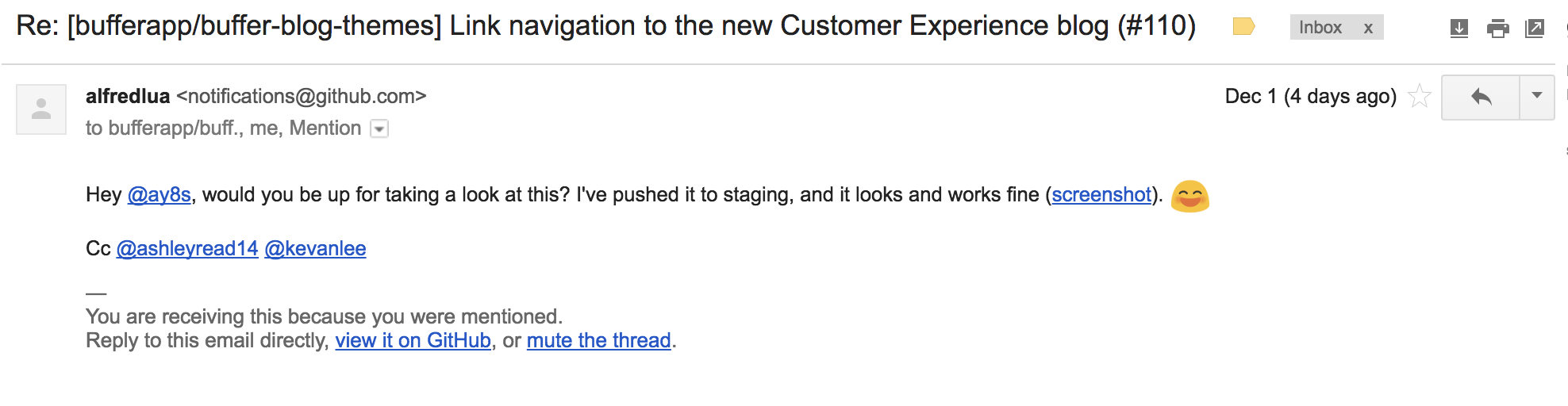Show recipient details dropdown arrow
Viewport: 1568px width, 406px height.
click(380, 128)
